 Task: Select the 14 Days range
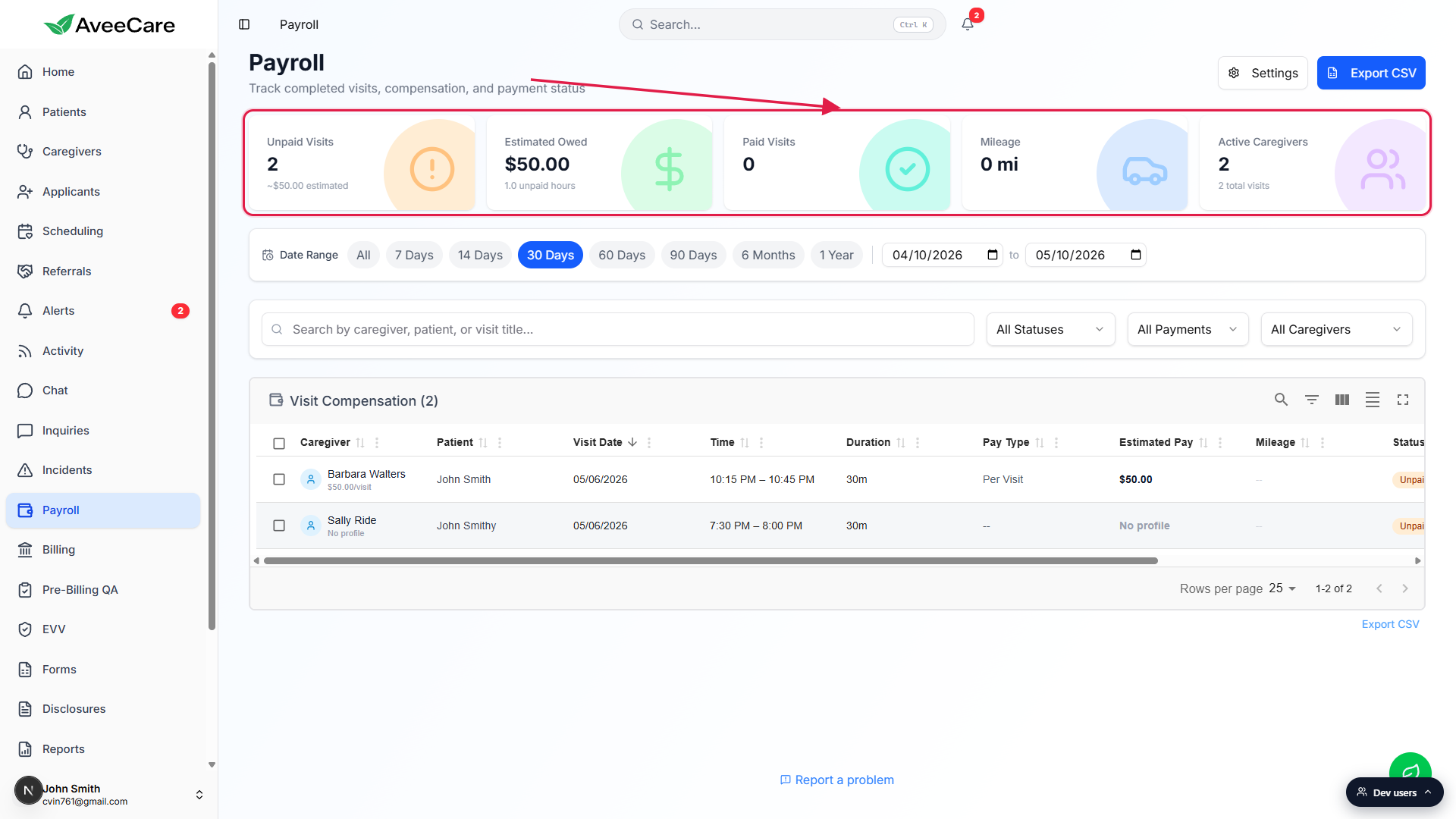pyautogui.click(x=480, y=255)
